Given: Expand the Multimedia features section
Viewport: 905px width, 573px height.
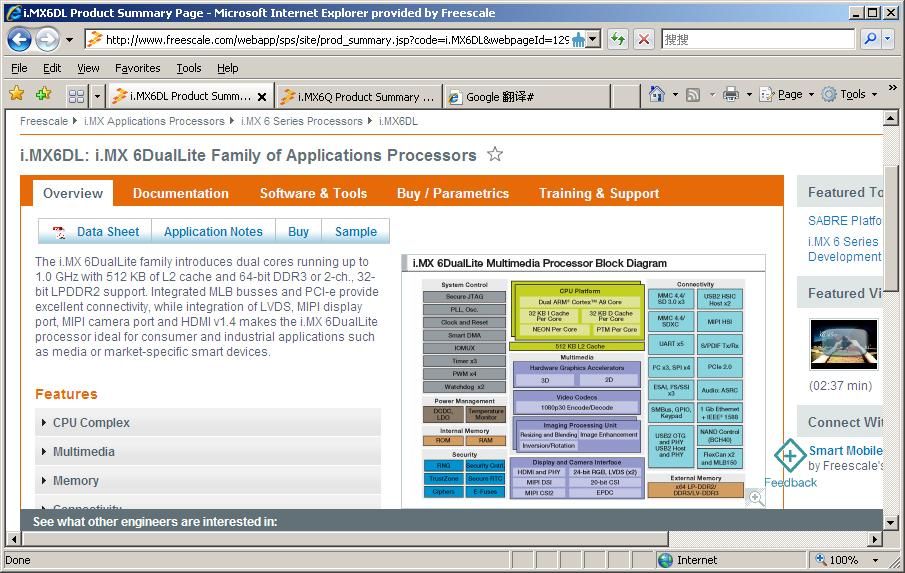Looking at the screenshot, I should [x=208, y=451].
